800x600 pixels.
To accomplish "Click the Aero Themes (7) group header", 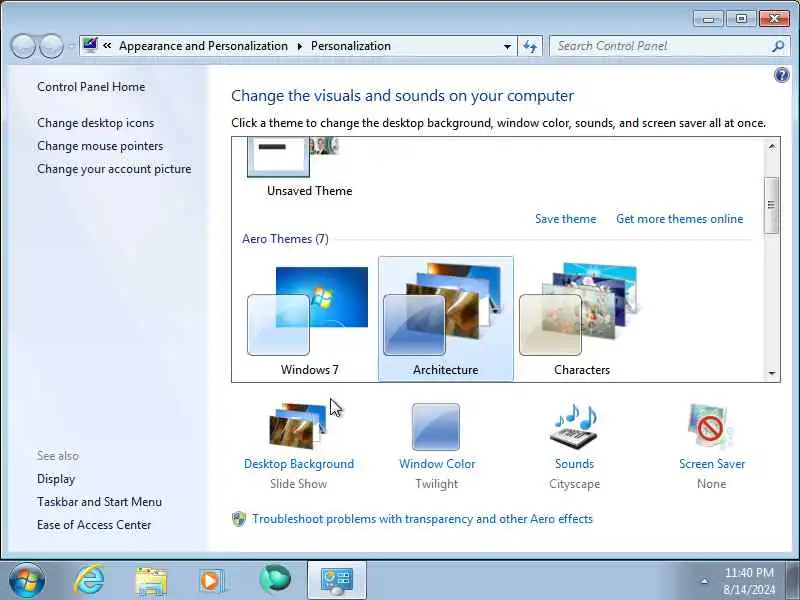I will pyautogui.click(x=285, y=239).
